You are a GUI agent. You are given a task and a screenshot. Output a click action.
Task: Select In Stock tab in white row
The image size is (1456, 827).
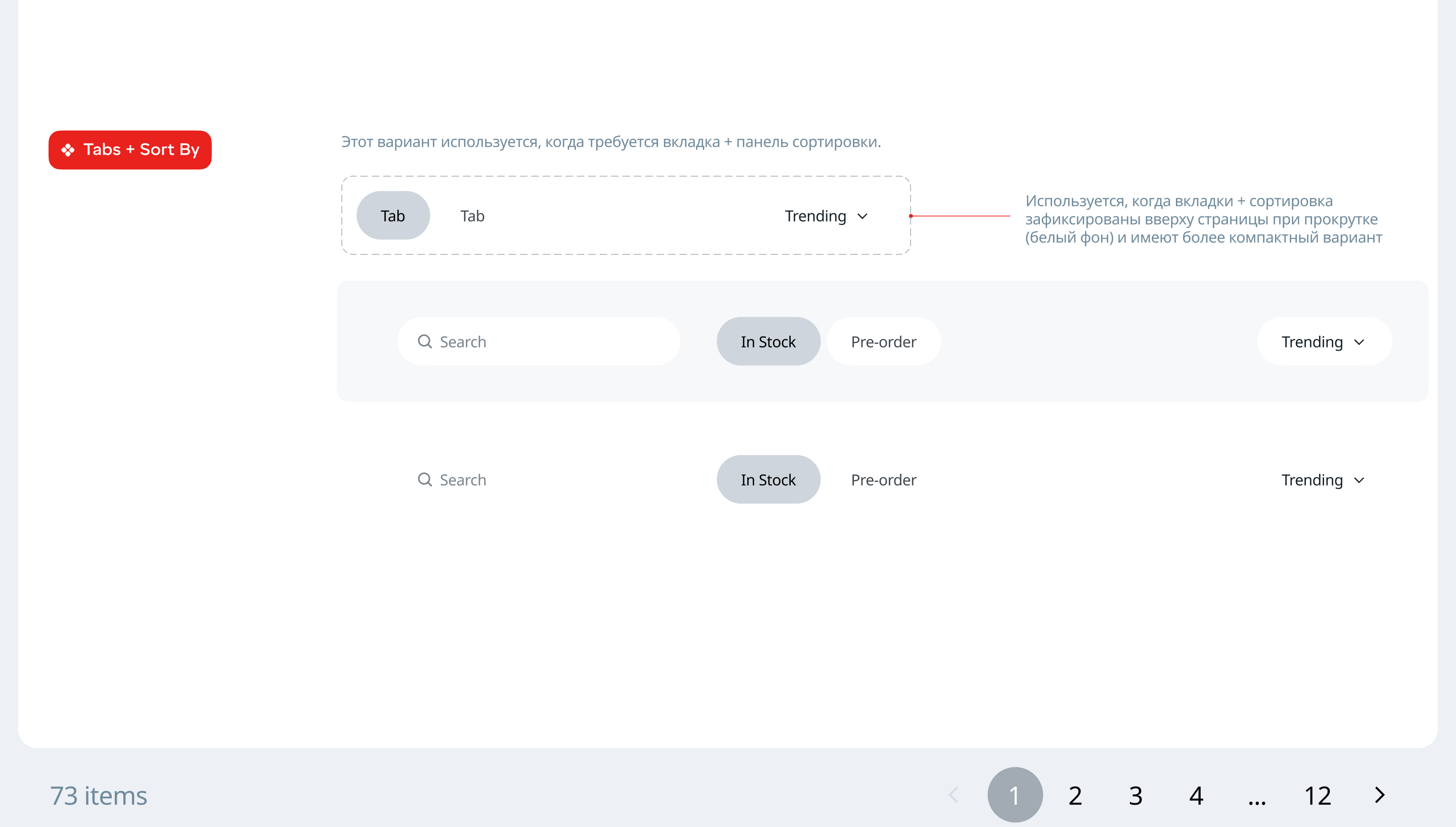[x=768, y=480]
